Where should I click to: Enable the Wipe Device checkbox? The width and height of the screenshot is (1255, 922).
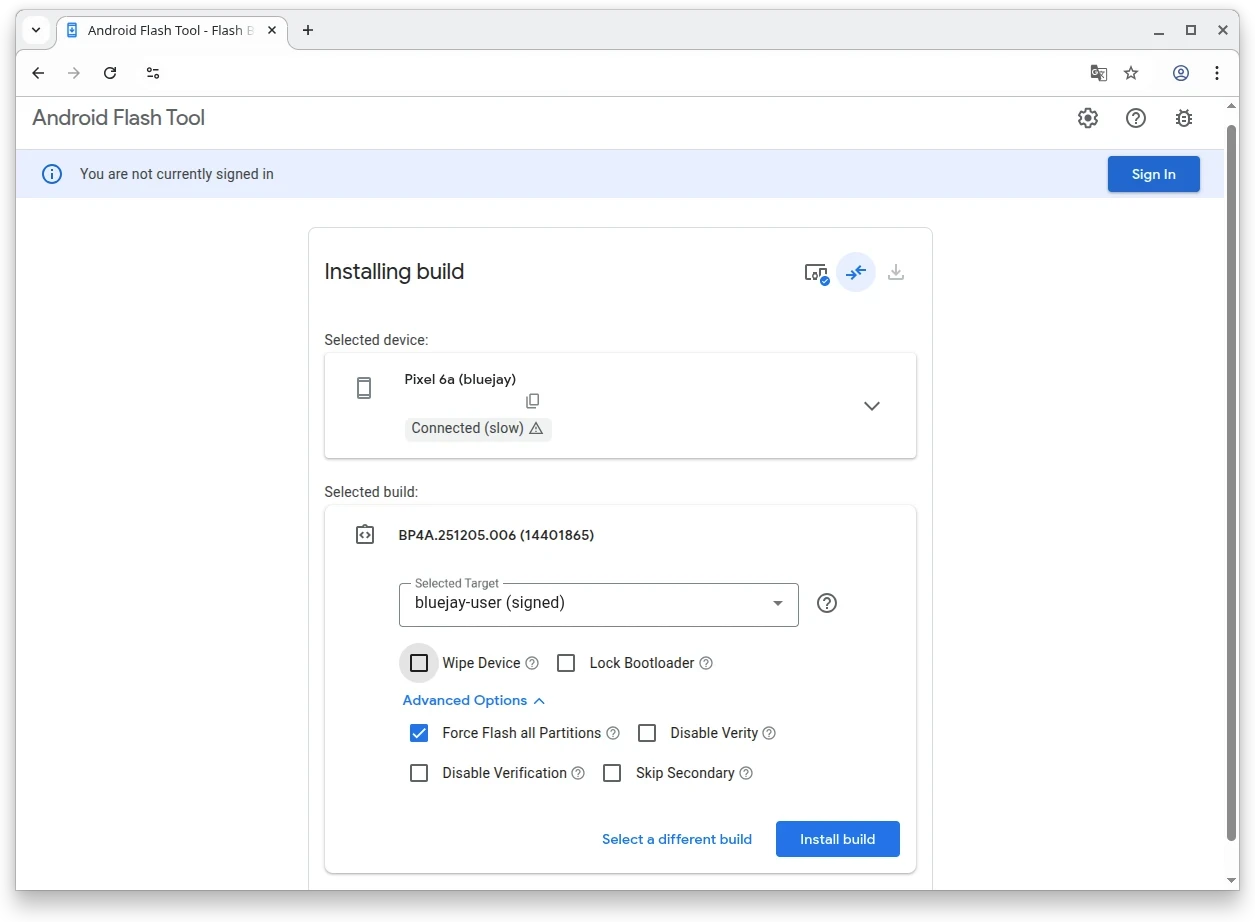(x=419, y=663)
